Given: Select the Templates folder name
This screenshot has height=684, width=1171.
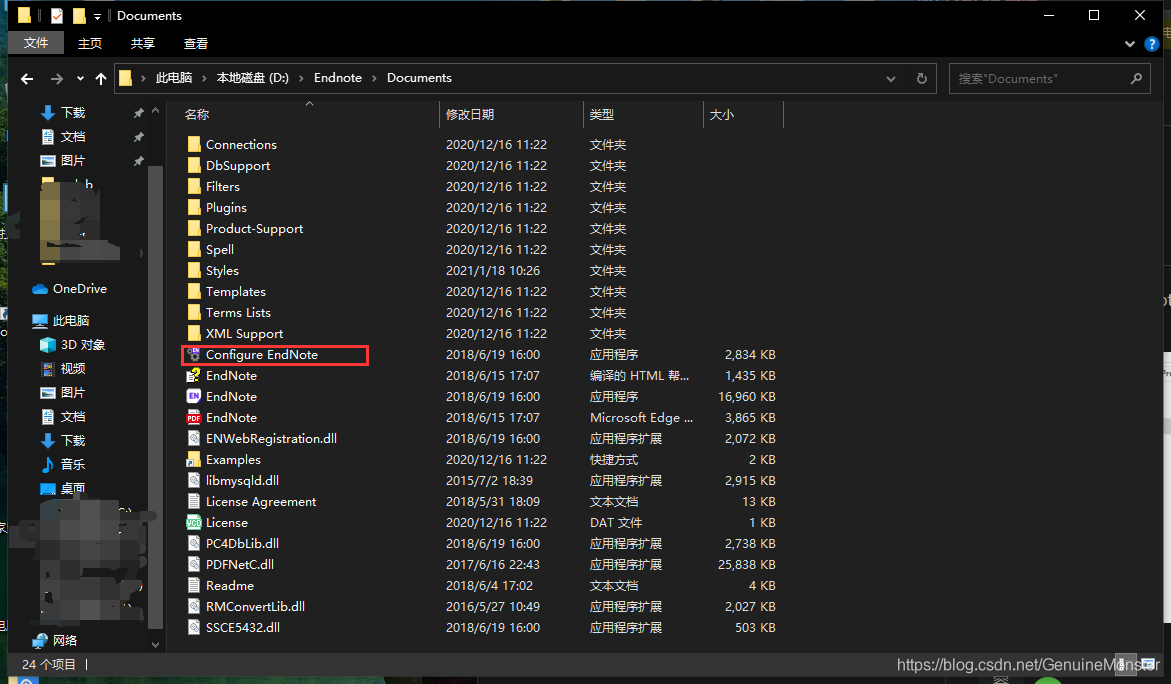Looking at the screenshot, I should 236,291.
